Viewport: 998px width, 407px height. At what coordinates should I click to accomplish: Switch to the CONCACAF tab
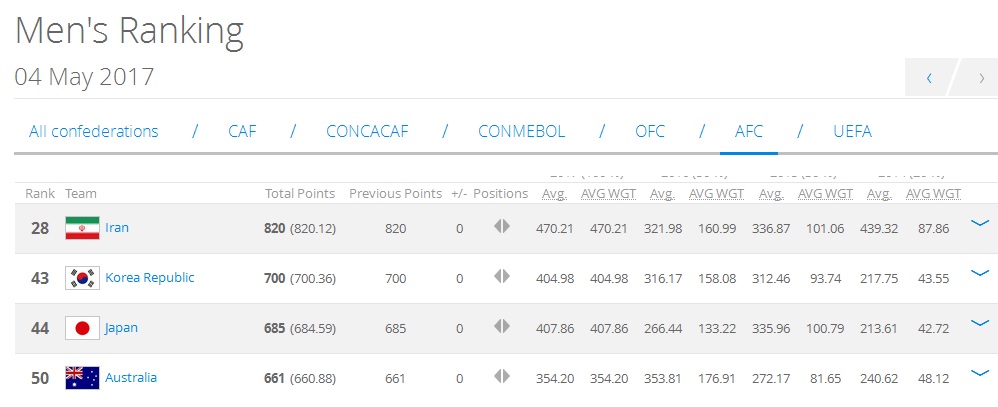click(x=367, y=131)
